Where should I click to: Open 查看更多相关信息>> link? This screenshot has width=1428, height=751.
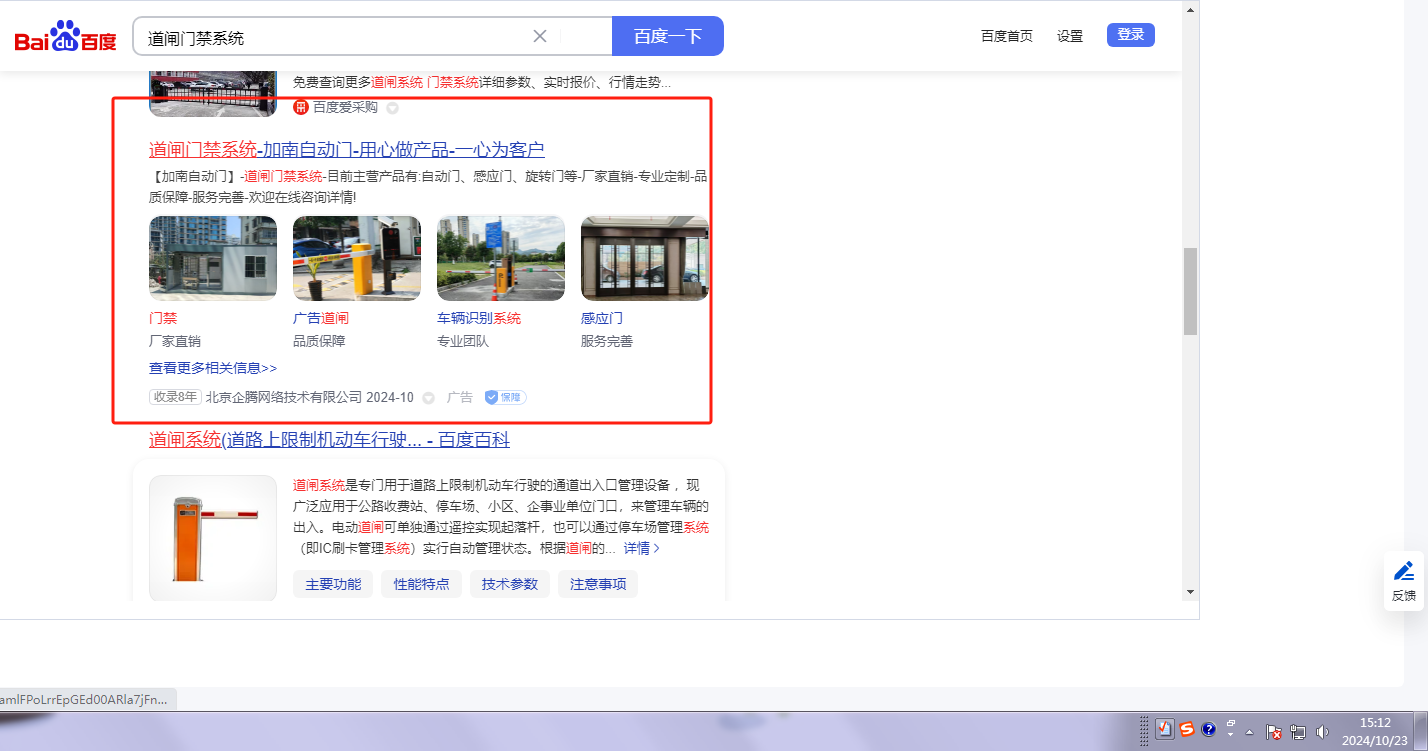coord(213,368)
